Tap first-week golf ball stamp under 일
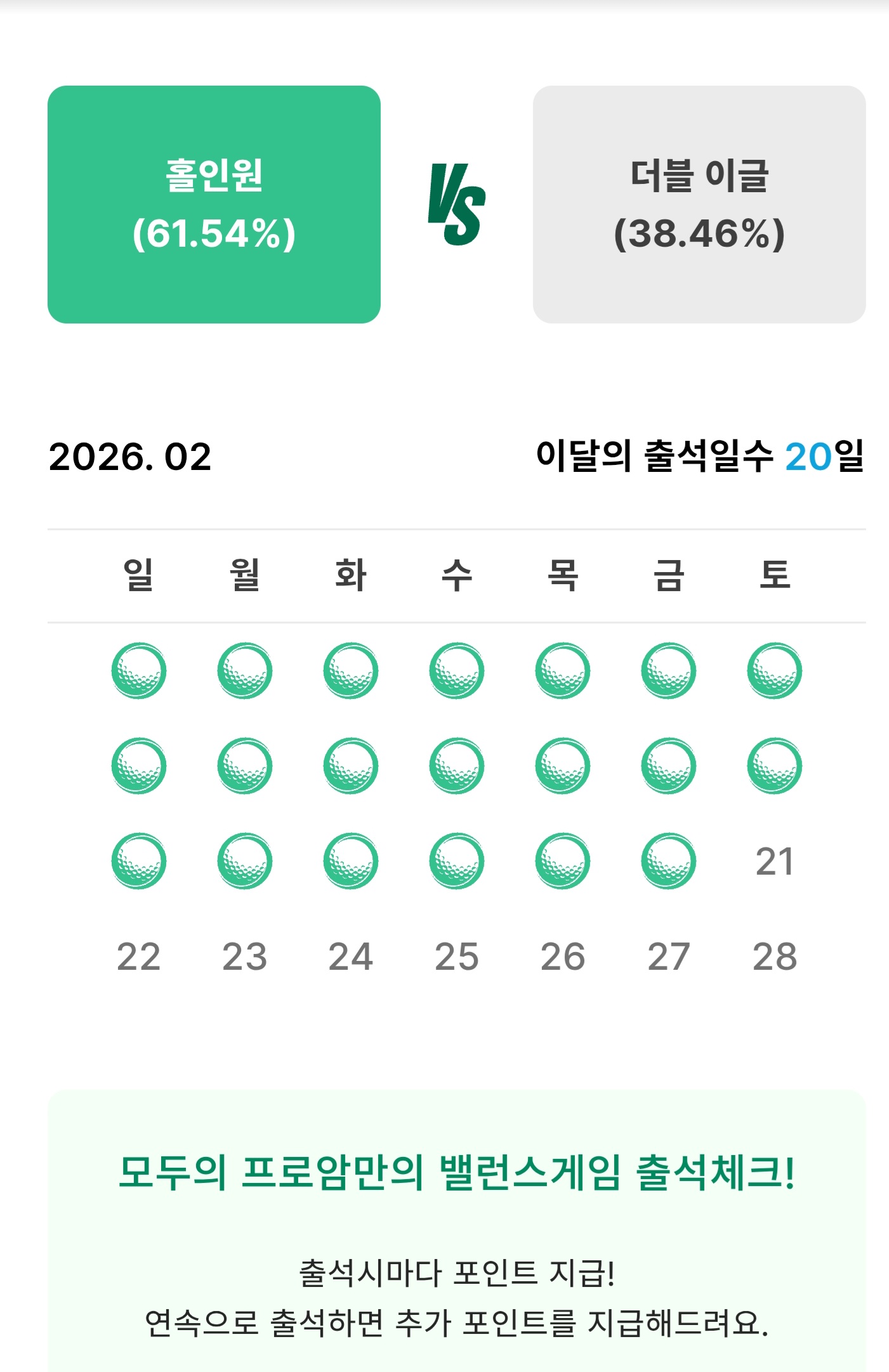The height and width of the screenshot is (1372, 889). point(139,670)
